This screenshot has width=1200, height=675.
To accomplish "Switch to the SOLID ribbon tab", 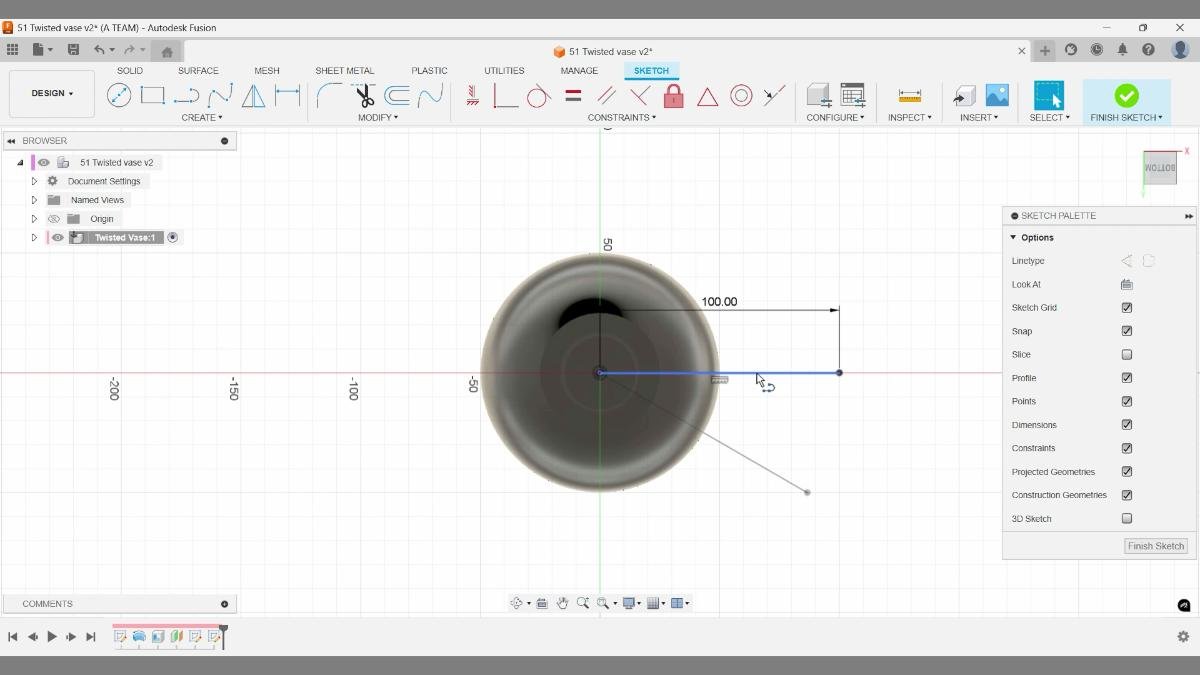I will pos(129,70).
